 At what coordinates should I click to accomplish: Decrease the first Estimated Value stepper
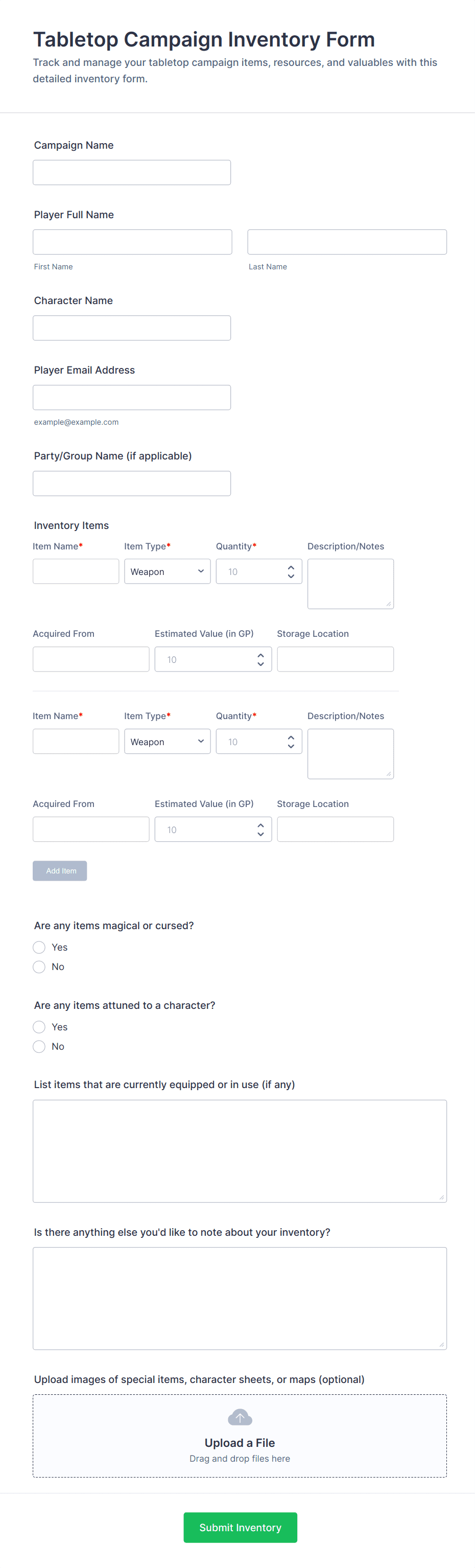click(260, 663)
